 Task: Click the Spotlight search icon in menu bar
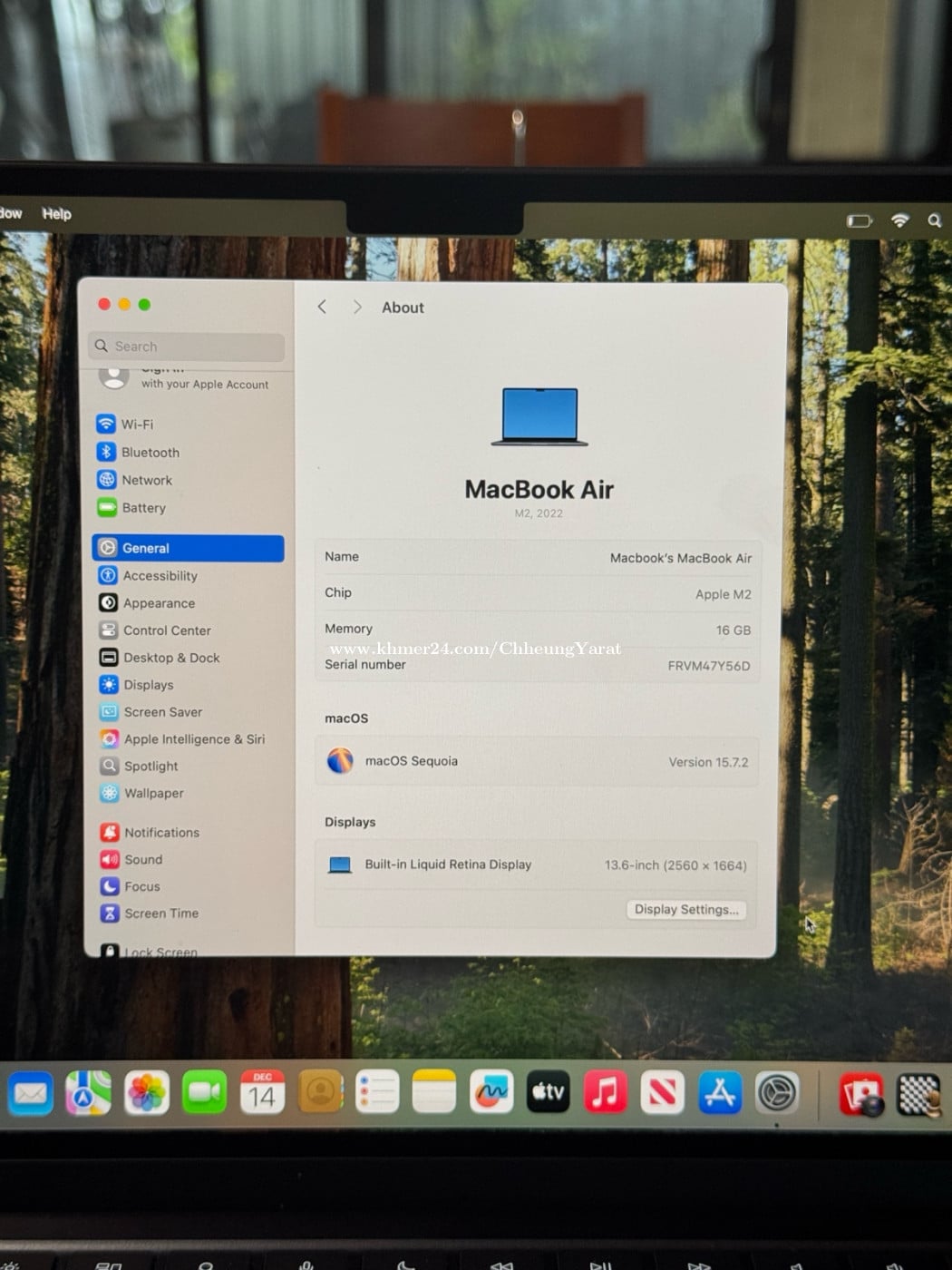click(x=934, y=220)
